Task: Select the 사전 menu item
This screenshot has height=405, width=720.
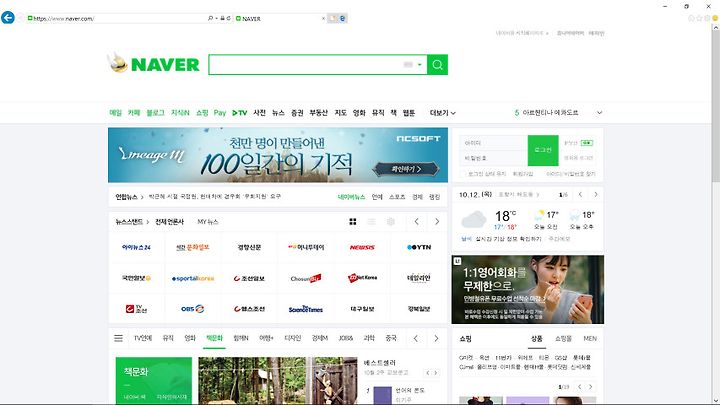Action: tap(259, 112)
